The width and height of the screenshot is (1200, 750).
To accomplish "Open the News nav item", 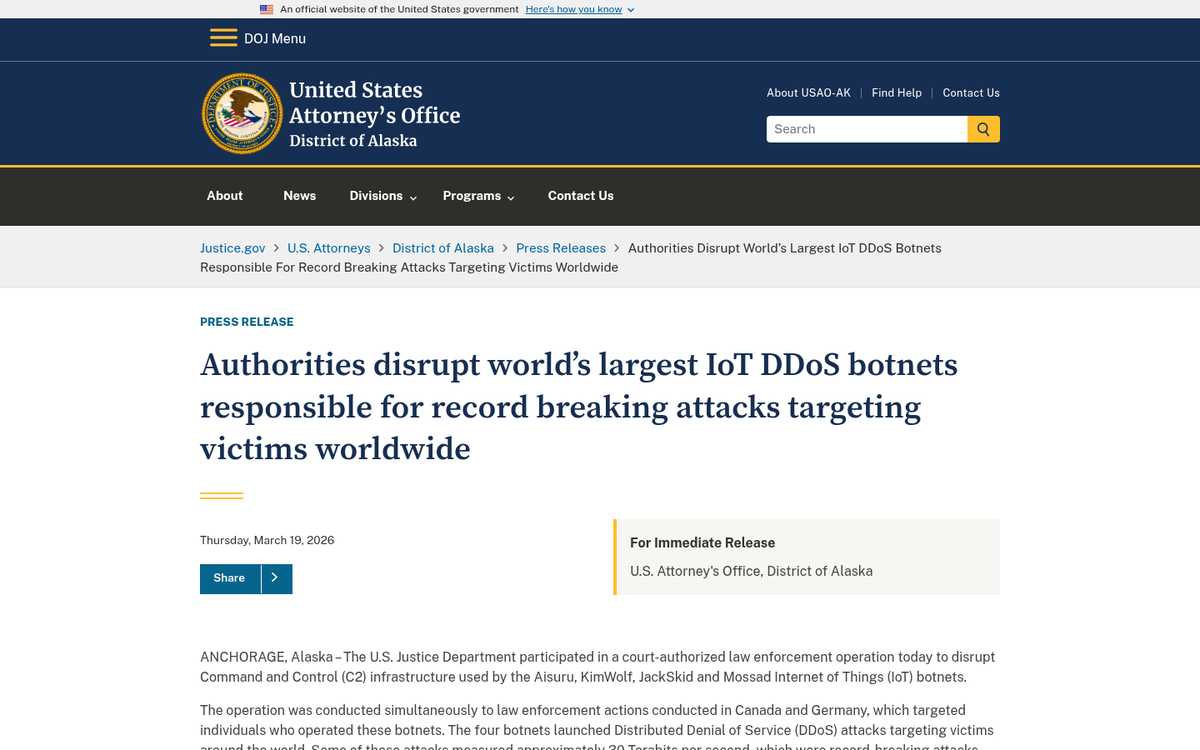I will pos(299,196).
